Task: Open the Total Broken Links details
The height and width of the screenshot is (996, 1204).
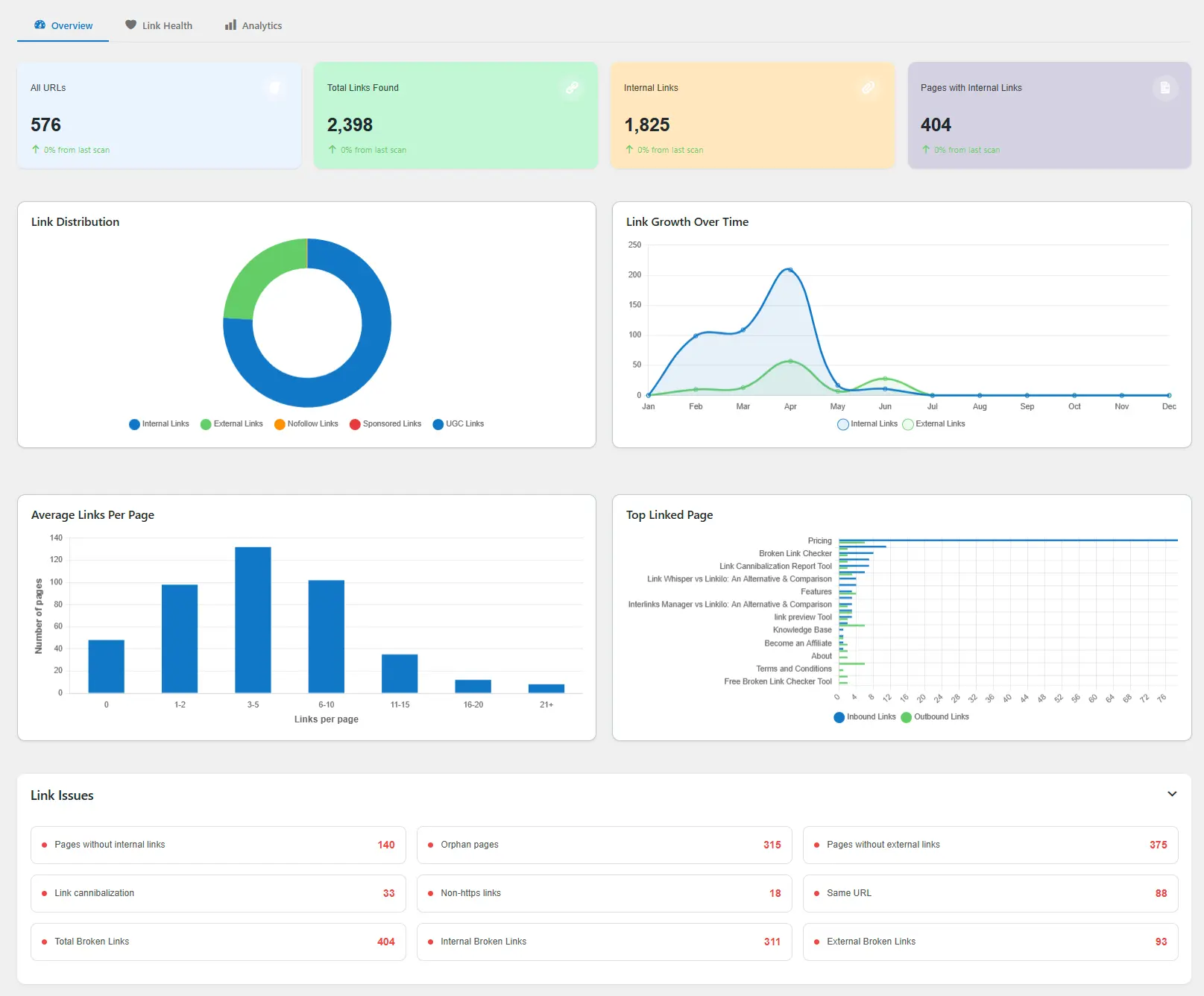Action: (218, 942)
